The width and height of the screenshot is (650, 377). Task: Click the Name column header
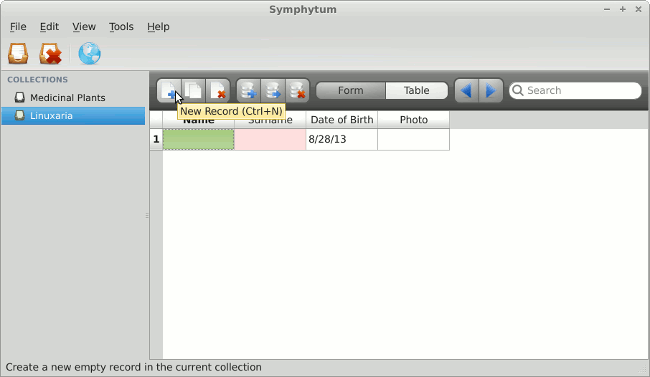tap(199, 120)
